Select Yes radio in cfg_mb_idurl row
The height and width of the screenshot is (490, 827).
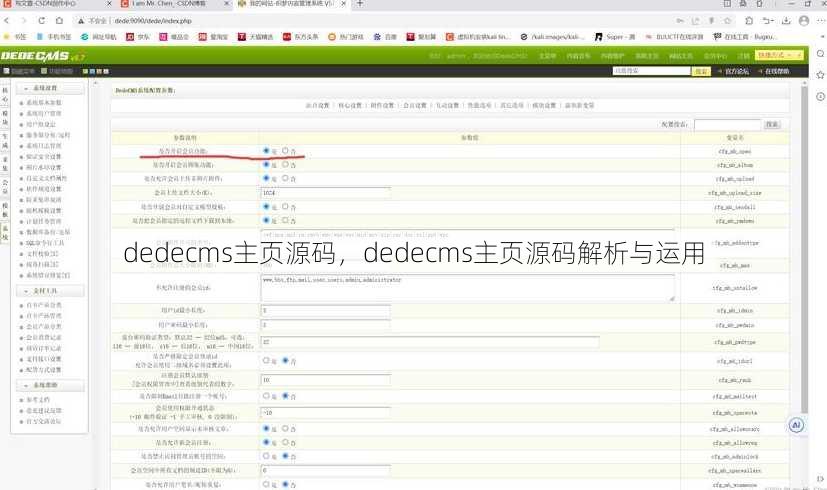(266, 361)
